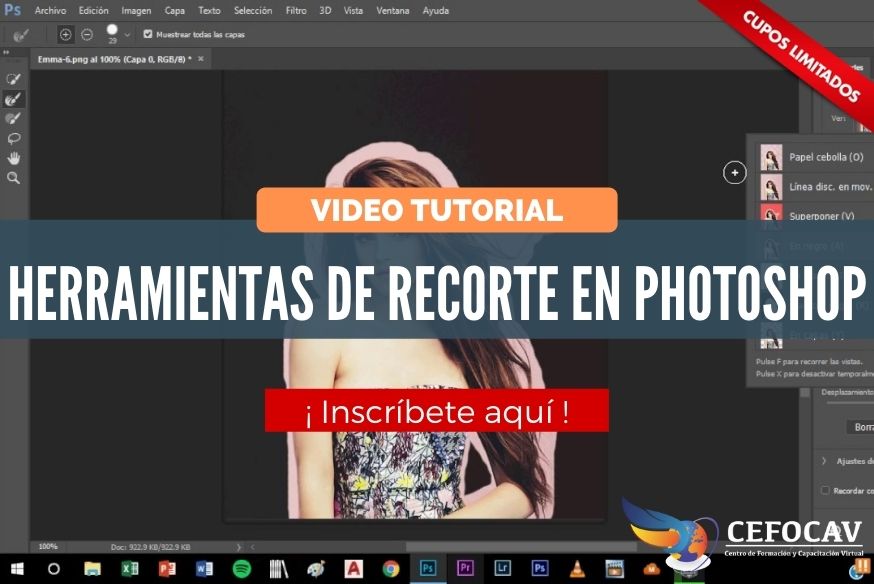Select the Zoom tool
874x584 pixels.
(x=12, y=177)
